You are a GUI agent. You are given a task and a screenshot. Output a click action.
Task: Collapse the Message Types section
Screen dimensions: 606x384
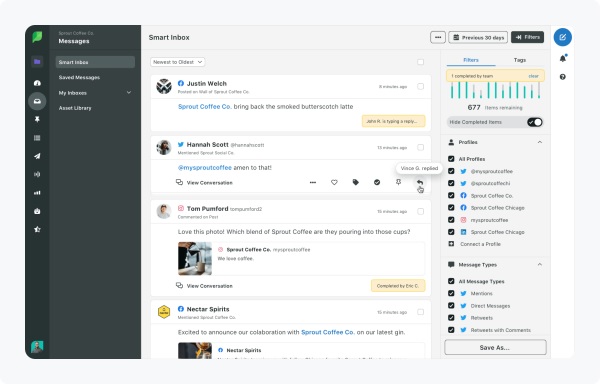tap(540, 265)
